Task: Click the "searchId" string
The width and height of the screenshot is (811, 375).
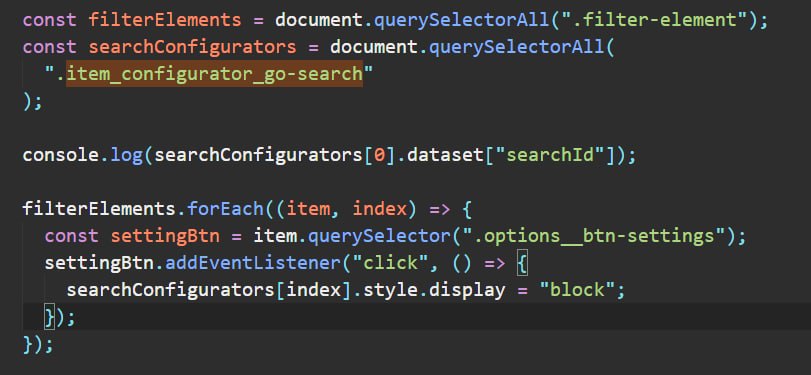Action: pos(551,155)
